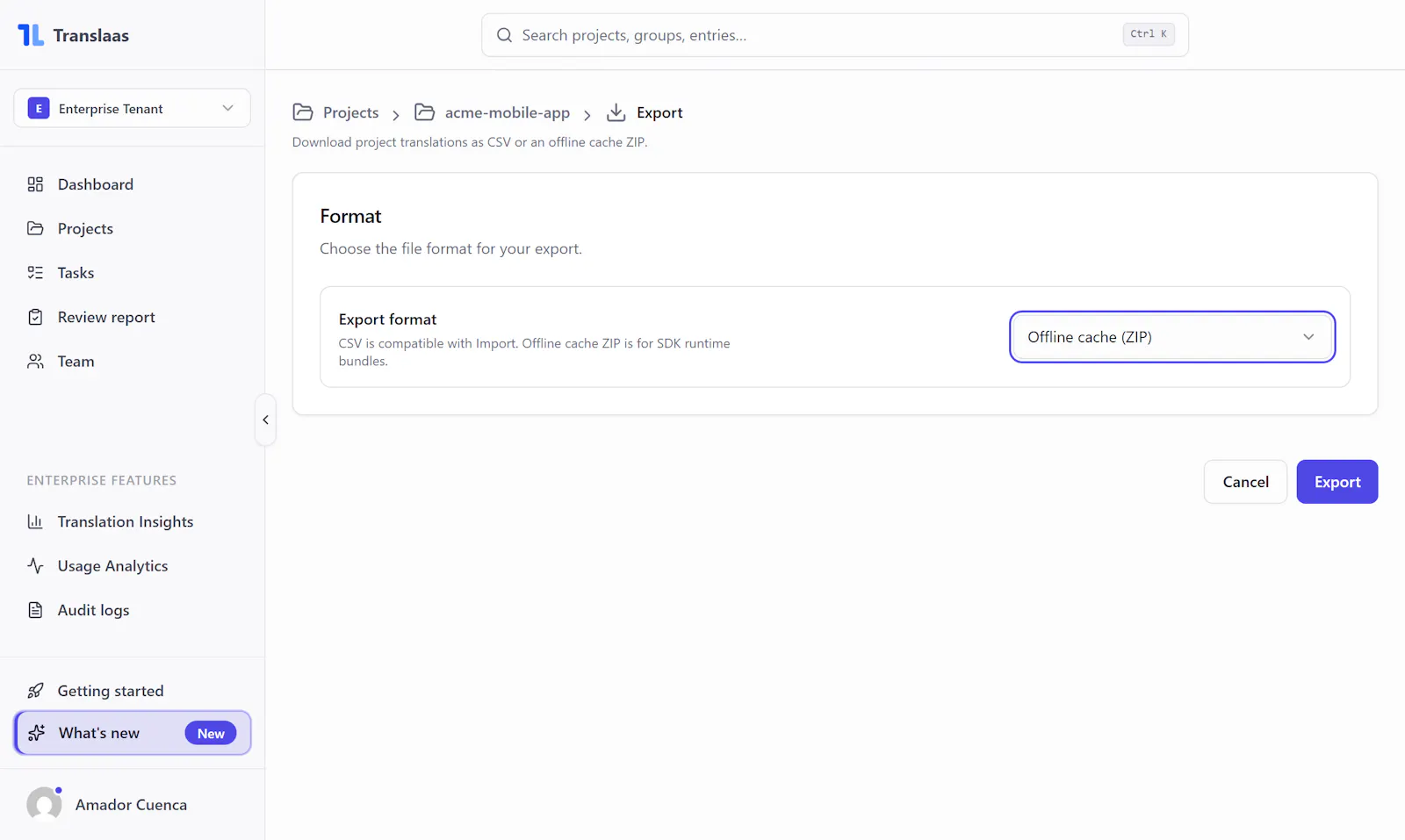Click the Translation Insights bar chart icon

point(35,521)
